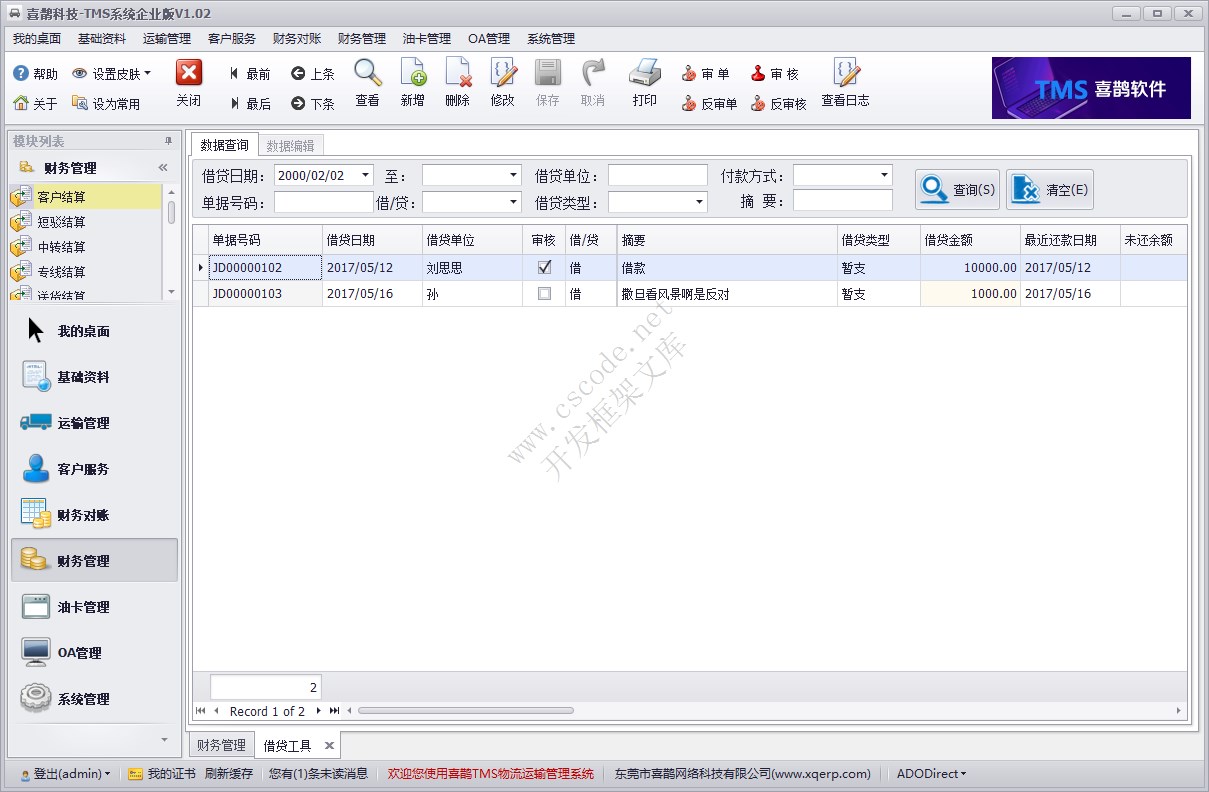Click the 查看 magnifier icon
The width and height of the screenshot is (1209, 792).
point(368,72)
